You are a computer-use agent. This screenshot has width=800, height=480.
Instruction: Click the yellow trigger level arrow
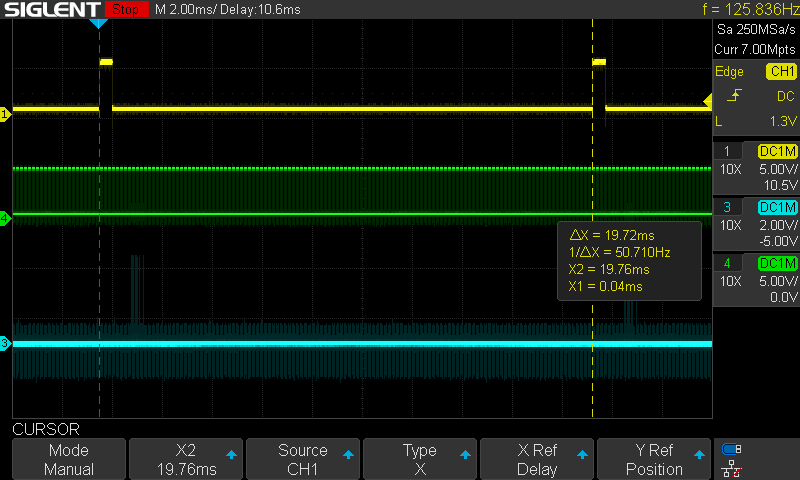pyautogui.click(x=707, y=100)
